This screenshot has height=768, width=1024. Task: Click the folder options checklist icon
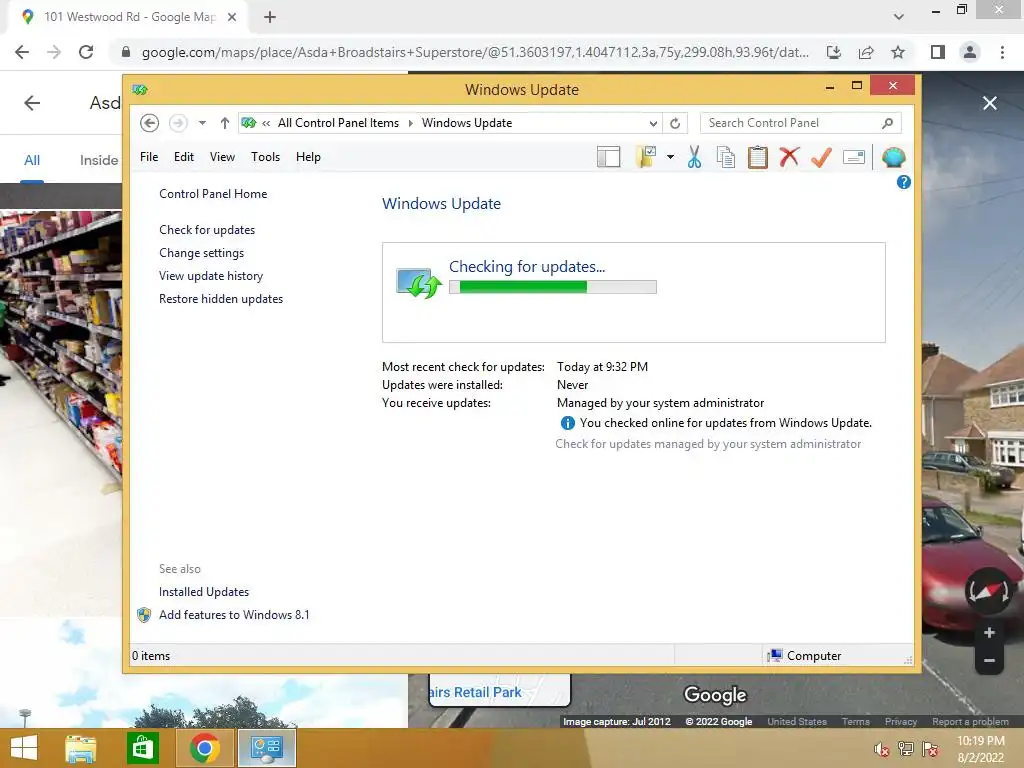click(x=646, y=157)
